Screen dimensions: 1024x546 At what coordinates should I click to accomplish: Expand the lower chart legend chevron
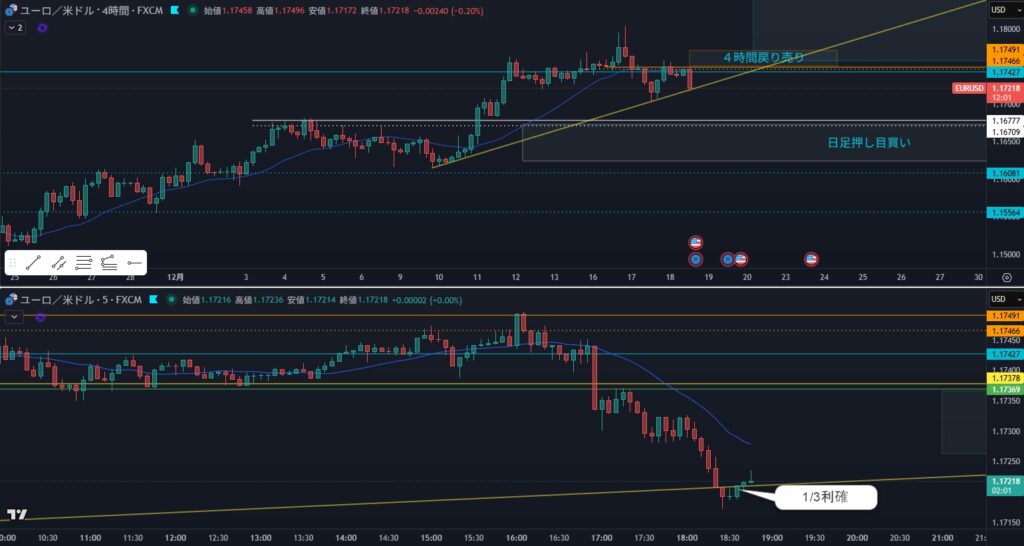click(14, 317)
